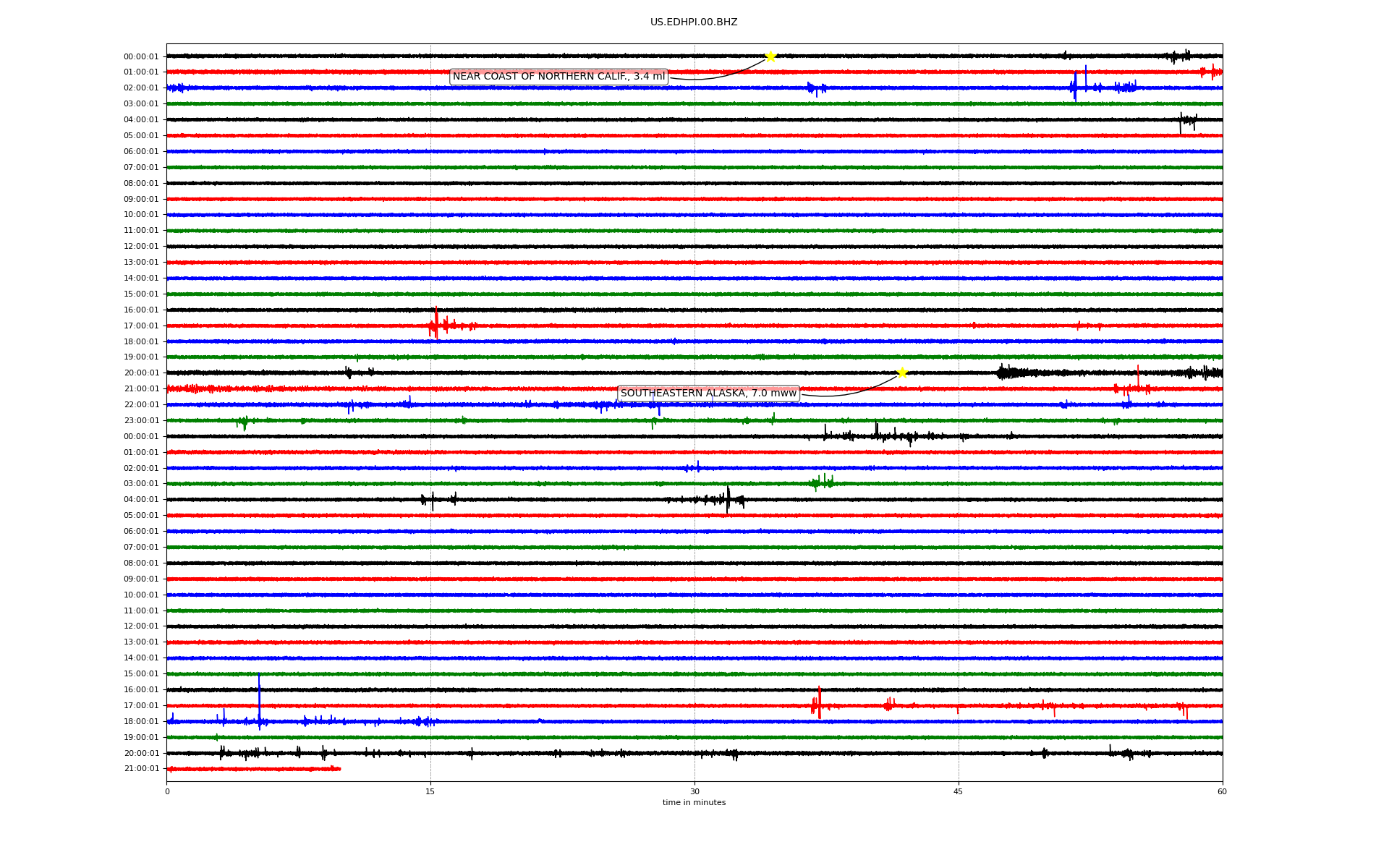The height and width of the screenshot is (868, 1389).
Task: Click the first 17:00:01 row time label
Action: [x=141, y=326]
